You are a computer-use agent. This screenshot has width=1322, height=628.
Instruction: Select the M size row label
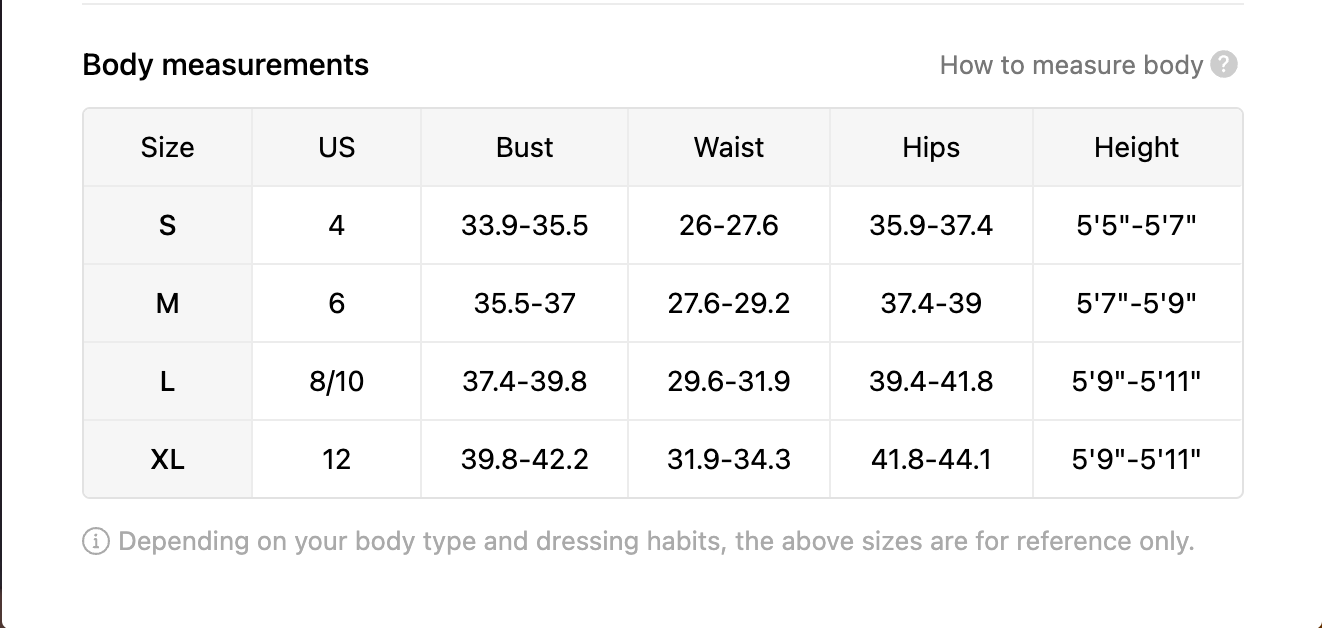tap(167, 303)
